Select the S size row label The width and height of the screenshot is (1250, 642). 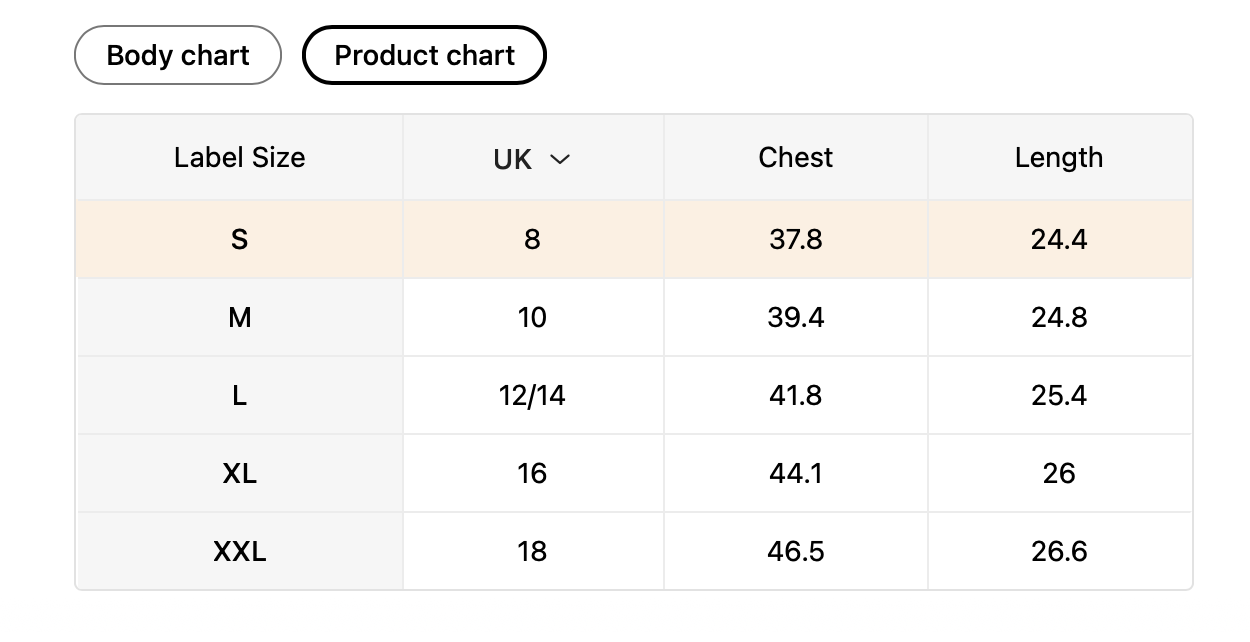pos(239,239)
